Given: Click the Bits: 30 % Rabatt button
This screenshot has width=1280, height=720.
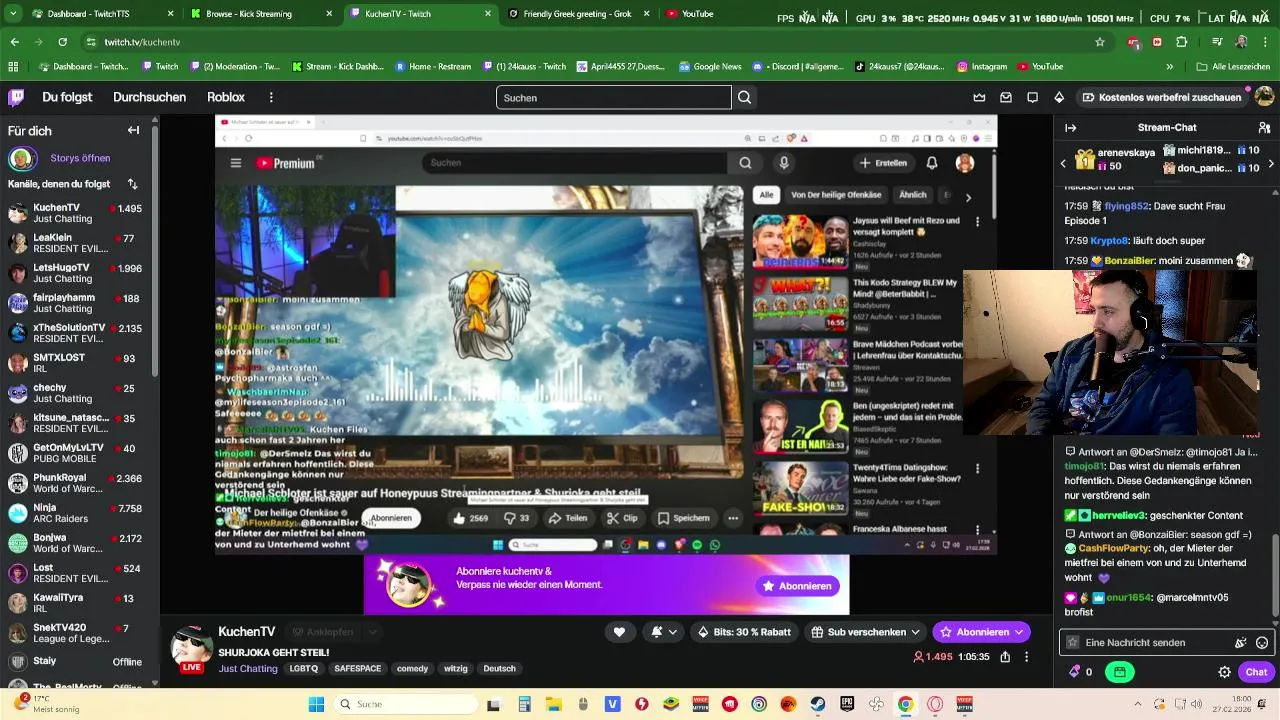Looking at the screenshot, I should click(744, 632).
